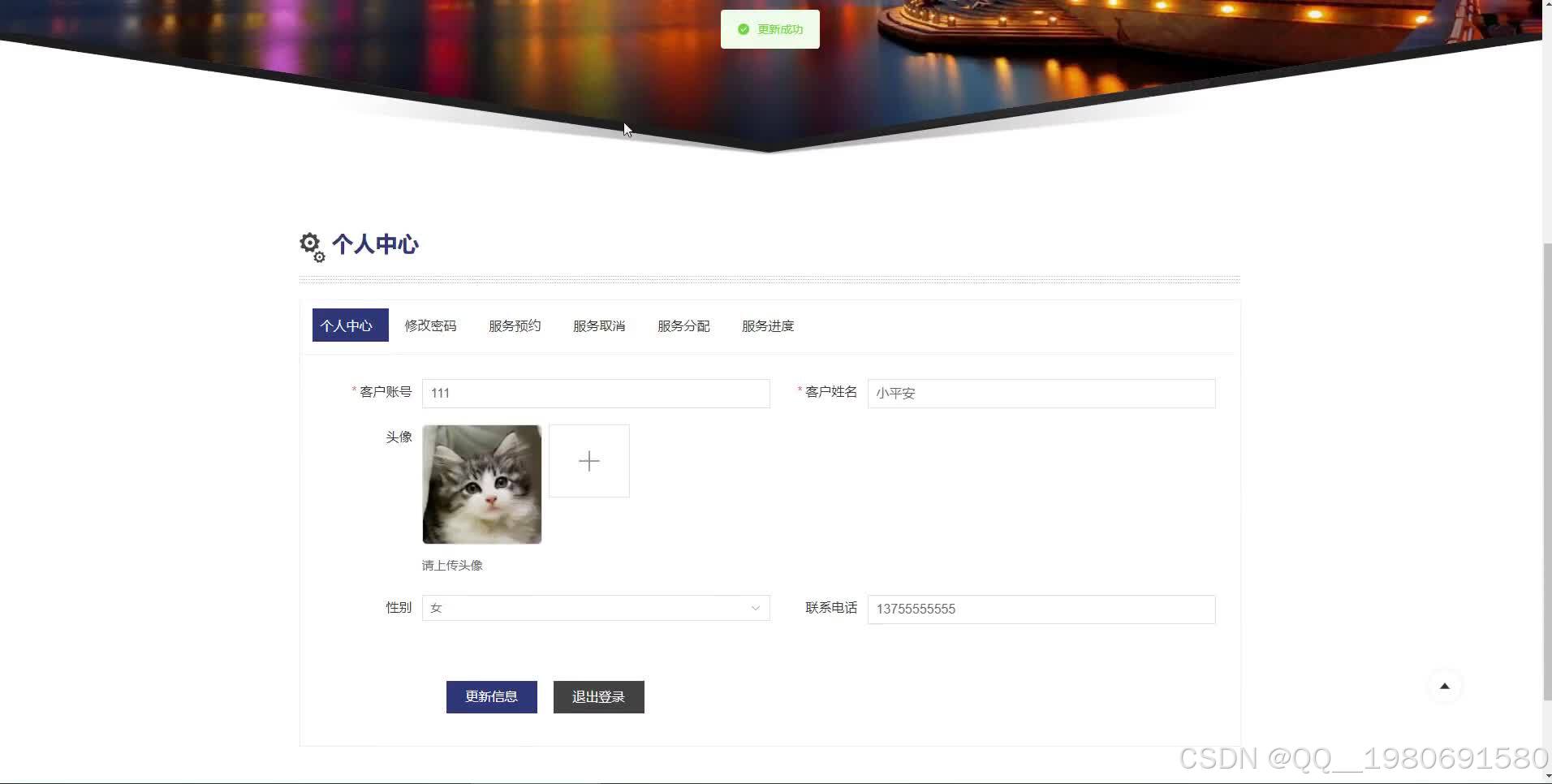
Task: Select the gender combo box showing 女
Action: point(595,607)
